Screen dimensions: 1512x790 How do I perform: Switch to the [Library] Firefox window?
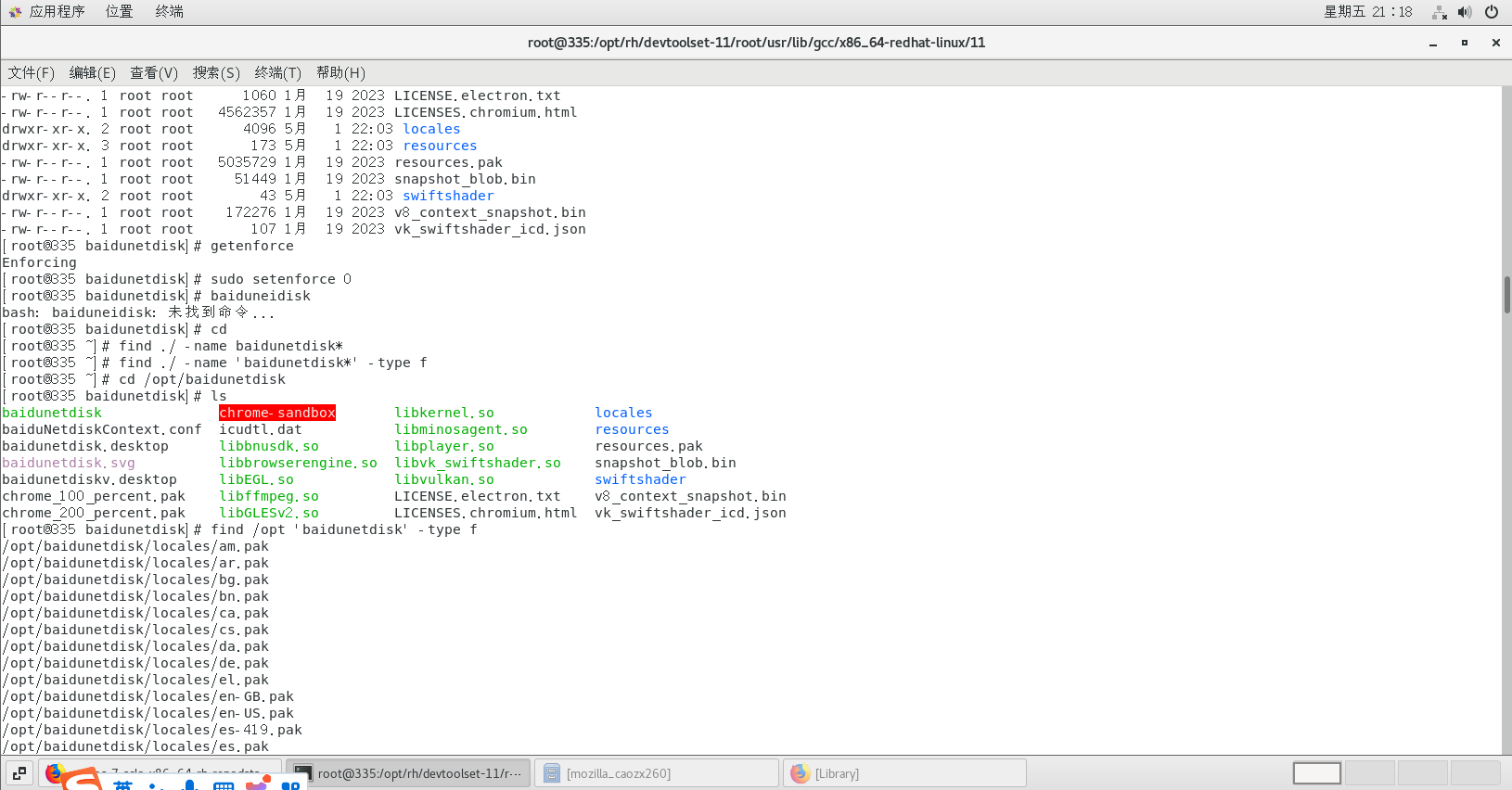(904, 772)
